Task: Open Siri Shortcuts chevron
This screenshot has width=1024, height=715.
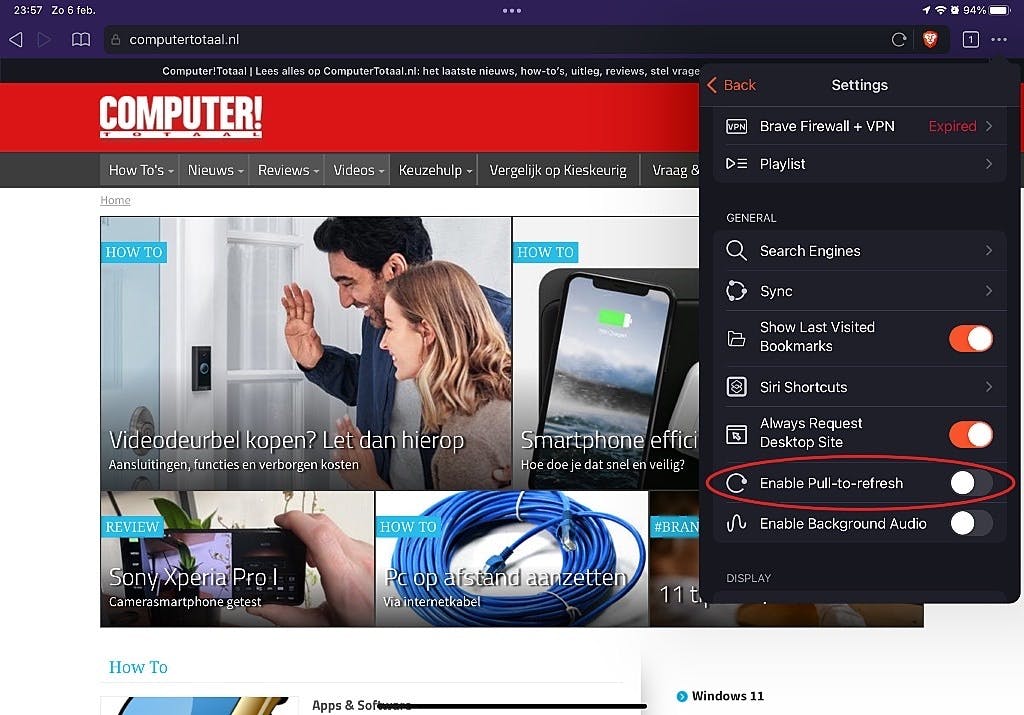Action: [x=989, y=387]
